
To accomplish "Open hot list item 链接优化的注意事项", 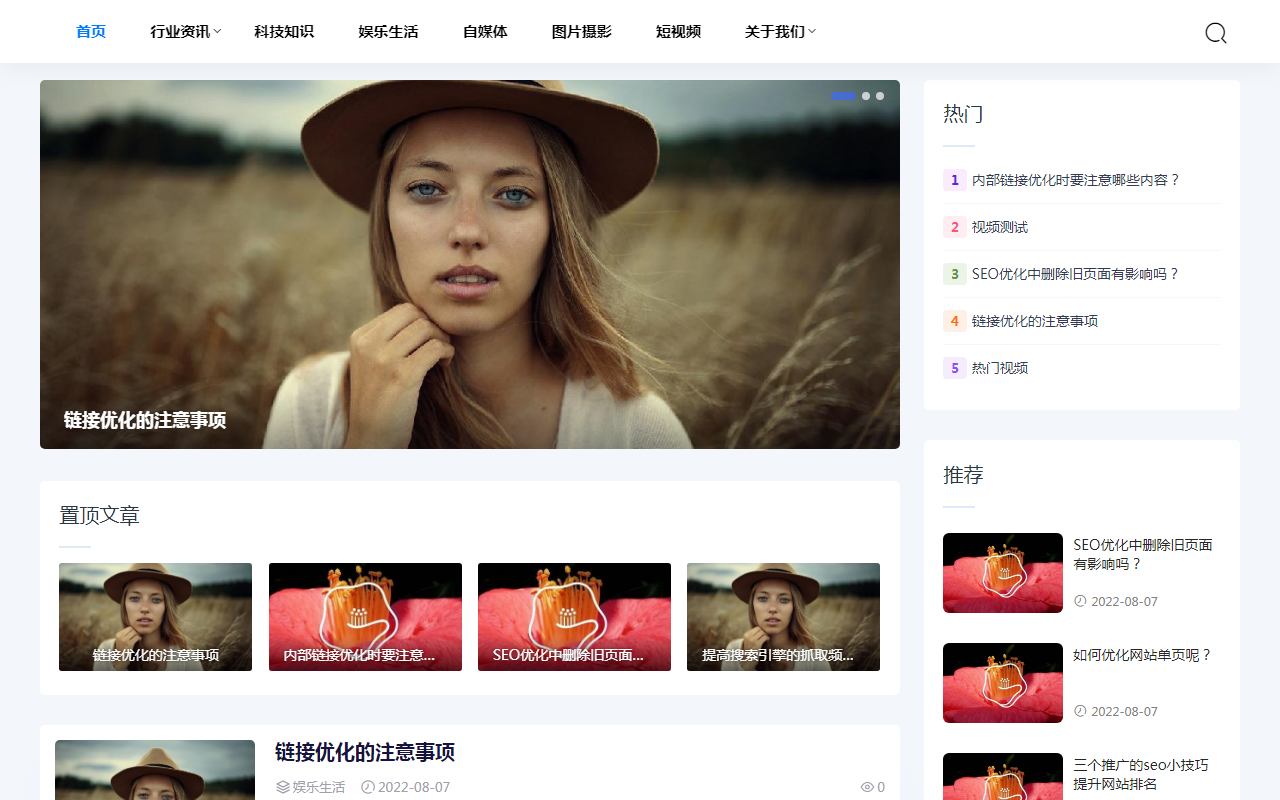I will coord(1035,321).
